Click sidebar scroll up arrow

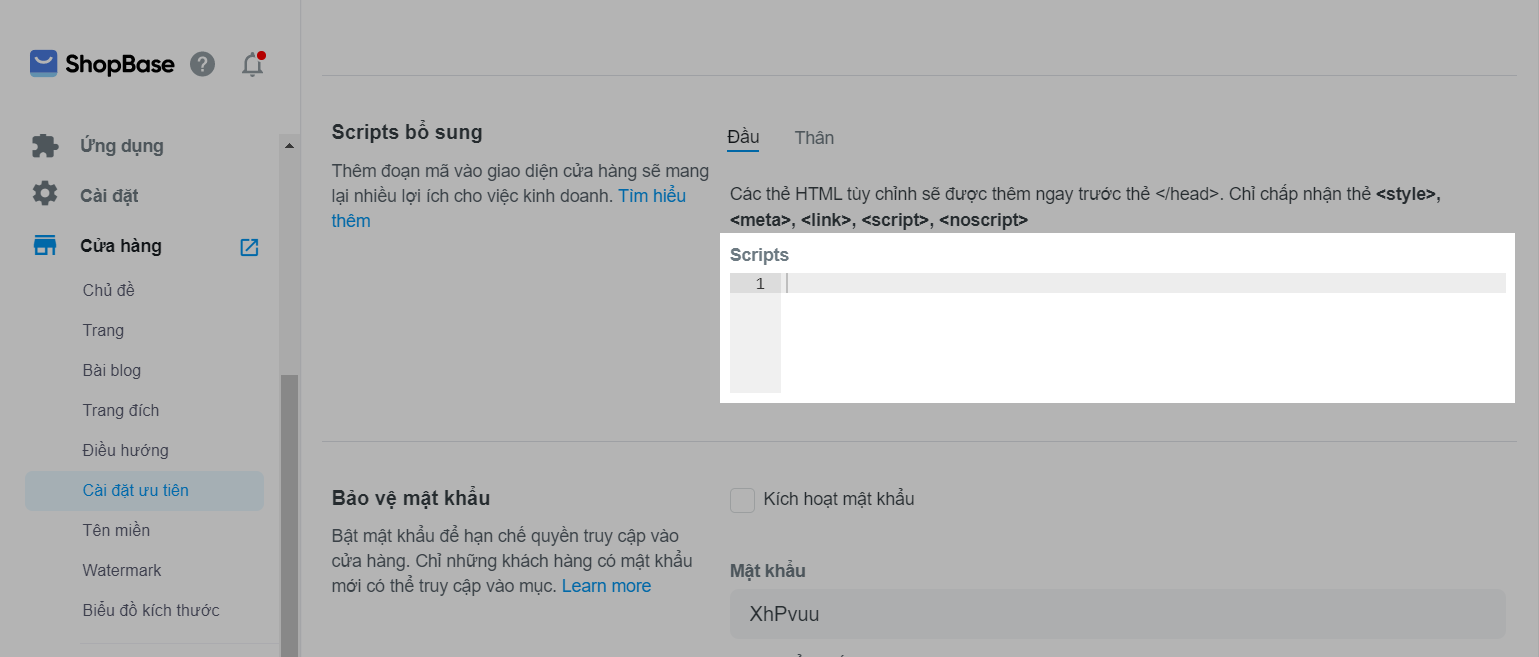pos(290,146)
